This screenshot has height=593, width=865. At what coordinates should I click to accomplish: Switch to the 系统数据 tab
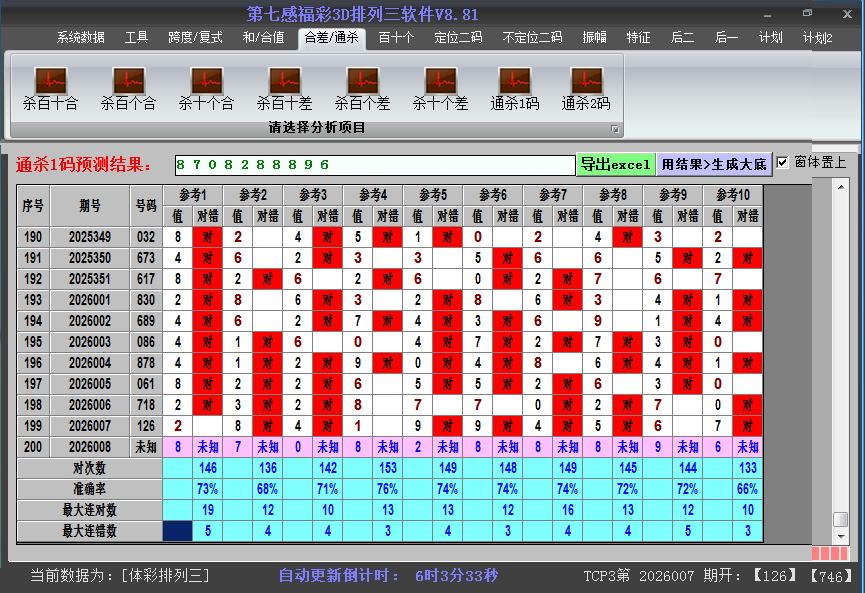[x=80, y=38]
